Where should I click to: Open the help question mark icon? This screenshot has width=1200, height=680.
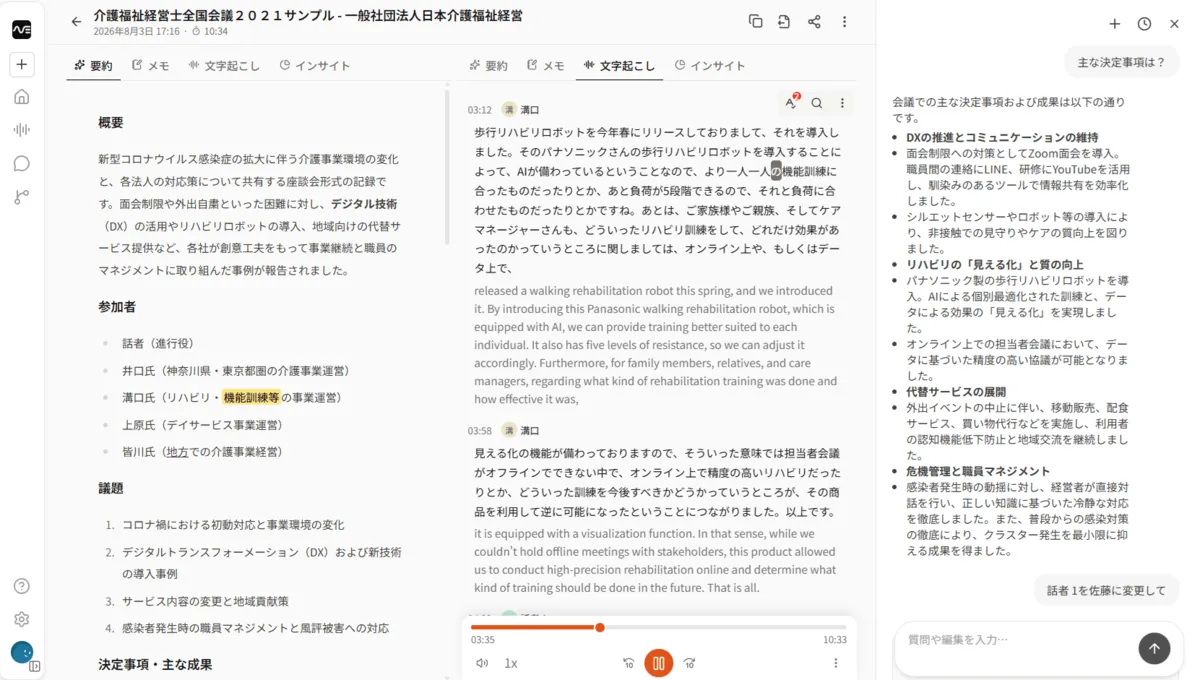coord(21,586)
